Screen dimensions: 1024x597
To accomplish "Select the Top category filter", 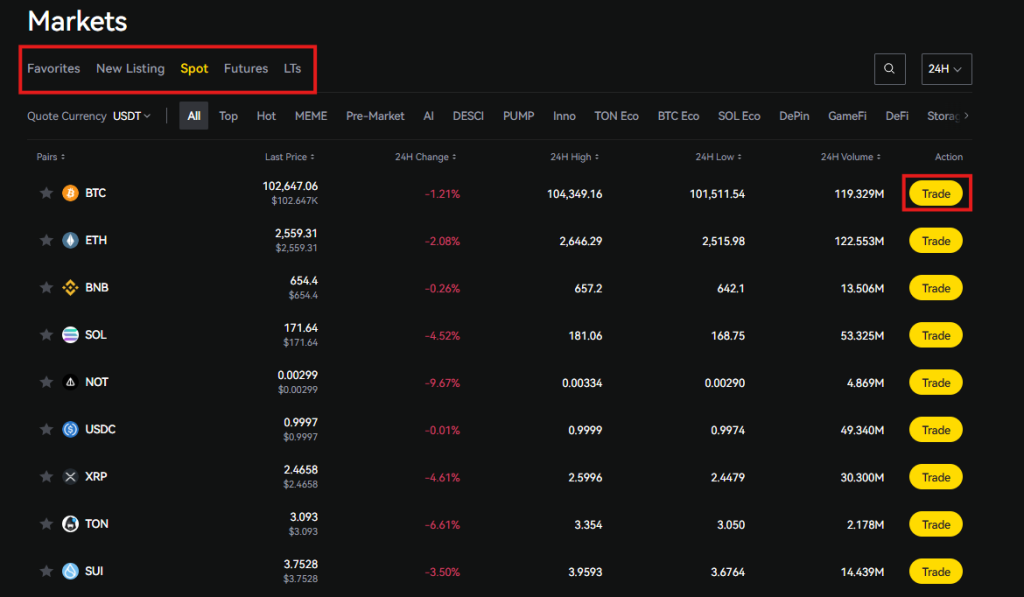I will click(228, 116).
